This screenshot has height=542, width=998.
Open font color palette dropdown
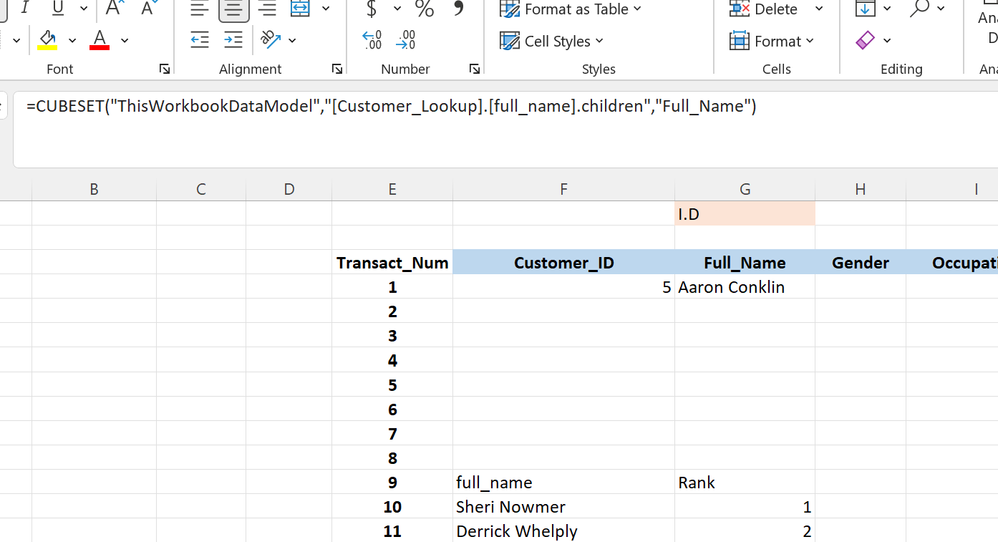point(125,40)
